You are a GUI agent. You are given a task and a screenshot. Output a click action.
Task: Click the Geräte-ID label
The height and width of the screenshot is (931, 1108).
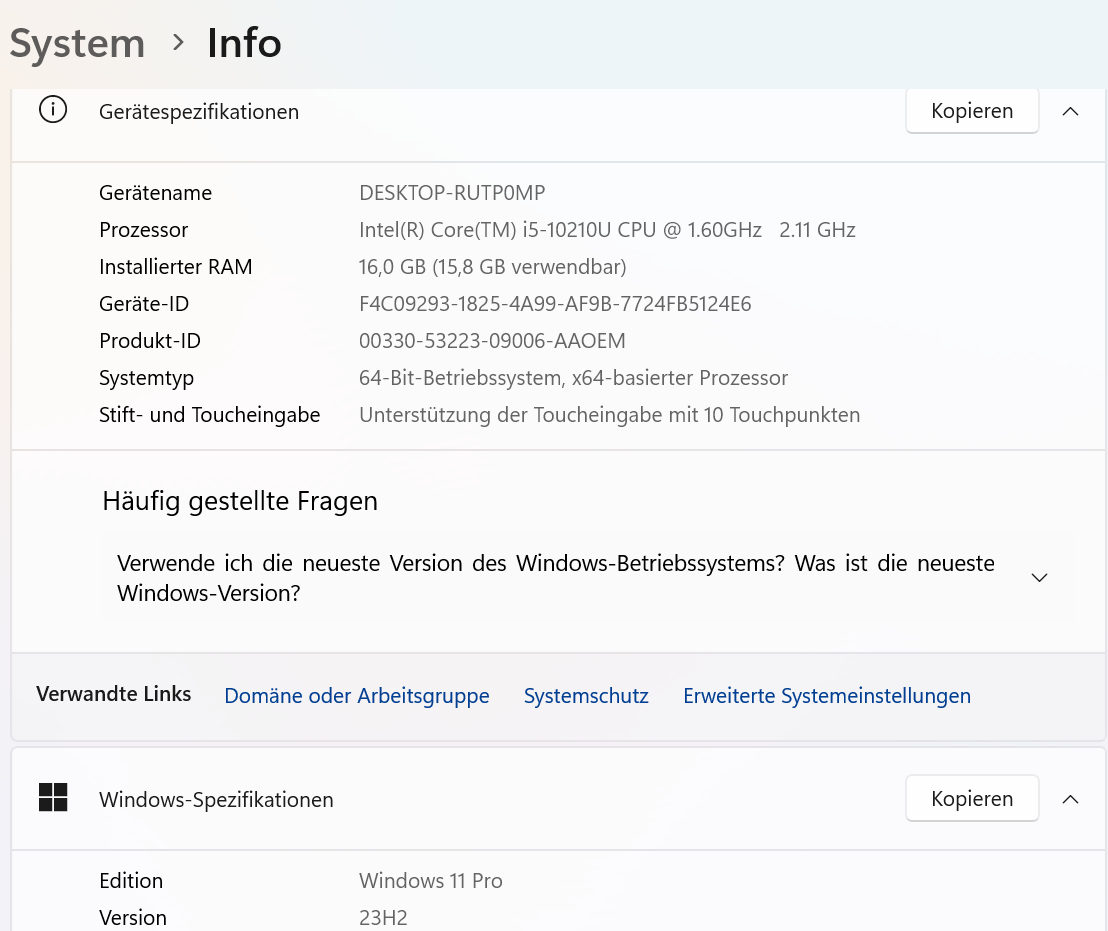point(144,304)
